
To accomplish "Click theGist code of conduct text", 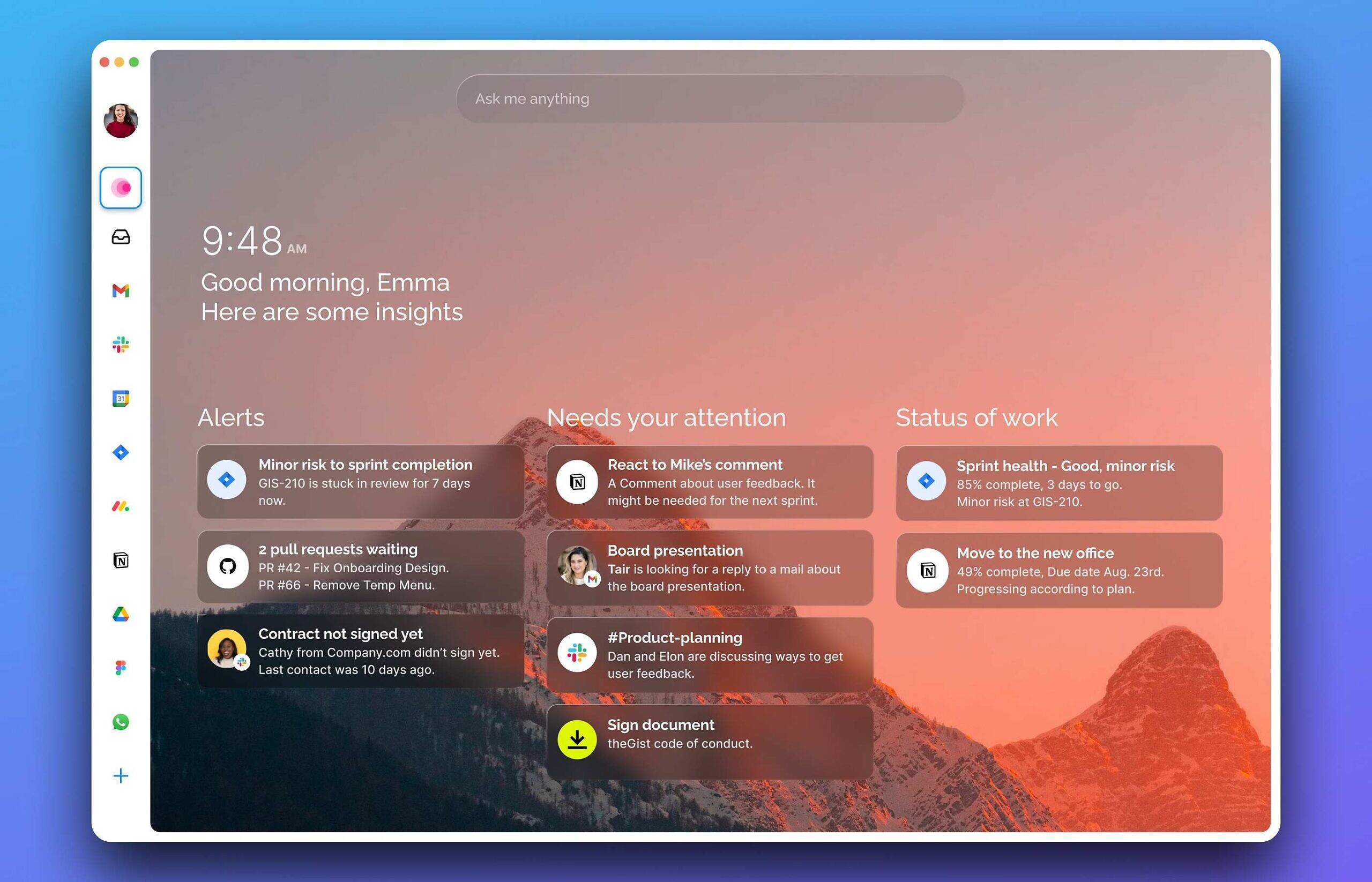I will [680, 743].
